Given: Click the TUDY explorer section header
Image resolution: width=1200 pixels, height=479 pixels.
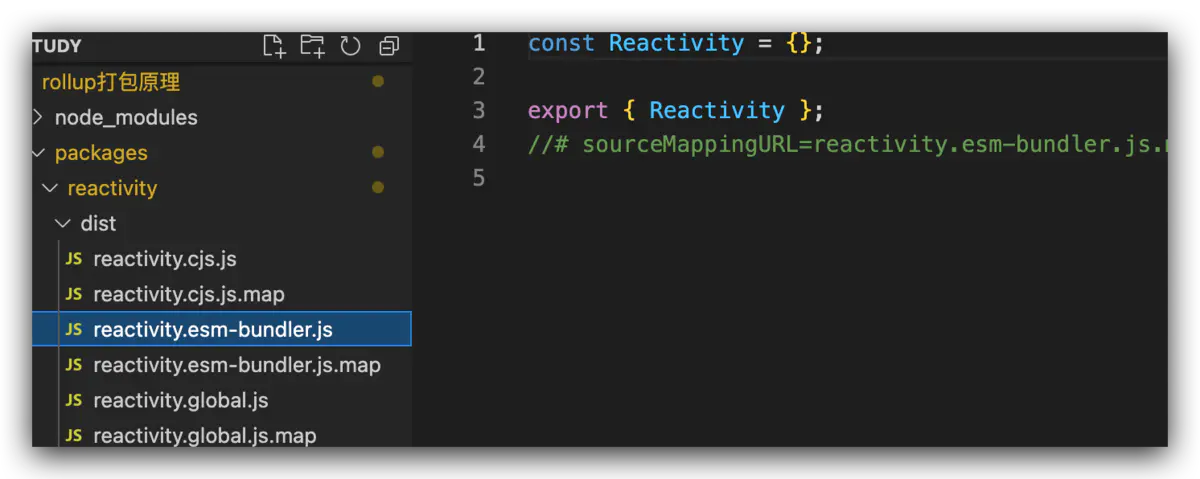Looking at the screenshot, I should tap(57, 46).
